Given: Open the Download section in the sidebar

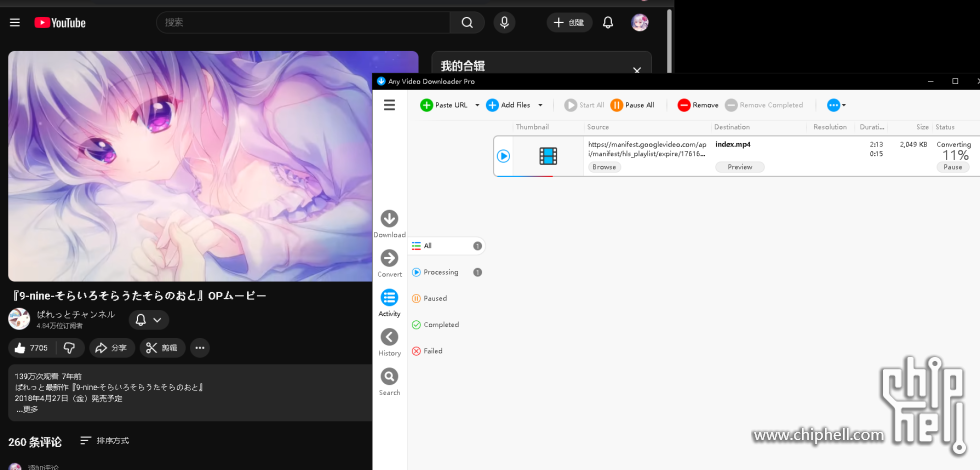Looking at the screenshot, I should click(389, 219).
